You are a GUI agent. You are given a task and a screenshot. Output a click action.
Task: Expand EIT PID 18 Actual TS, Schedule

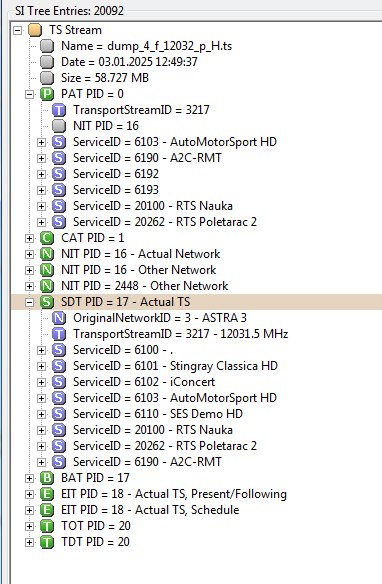tap(29, 511)
